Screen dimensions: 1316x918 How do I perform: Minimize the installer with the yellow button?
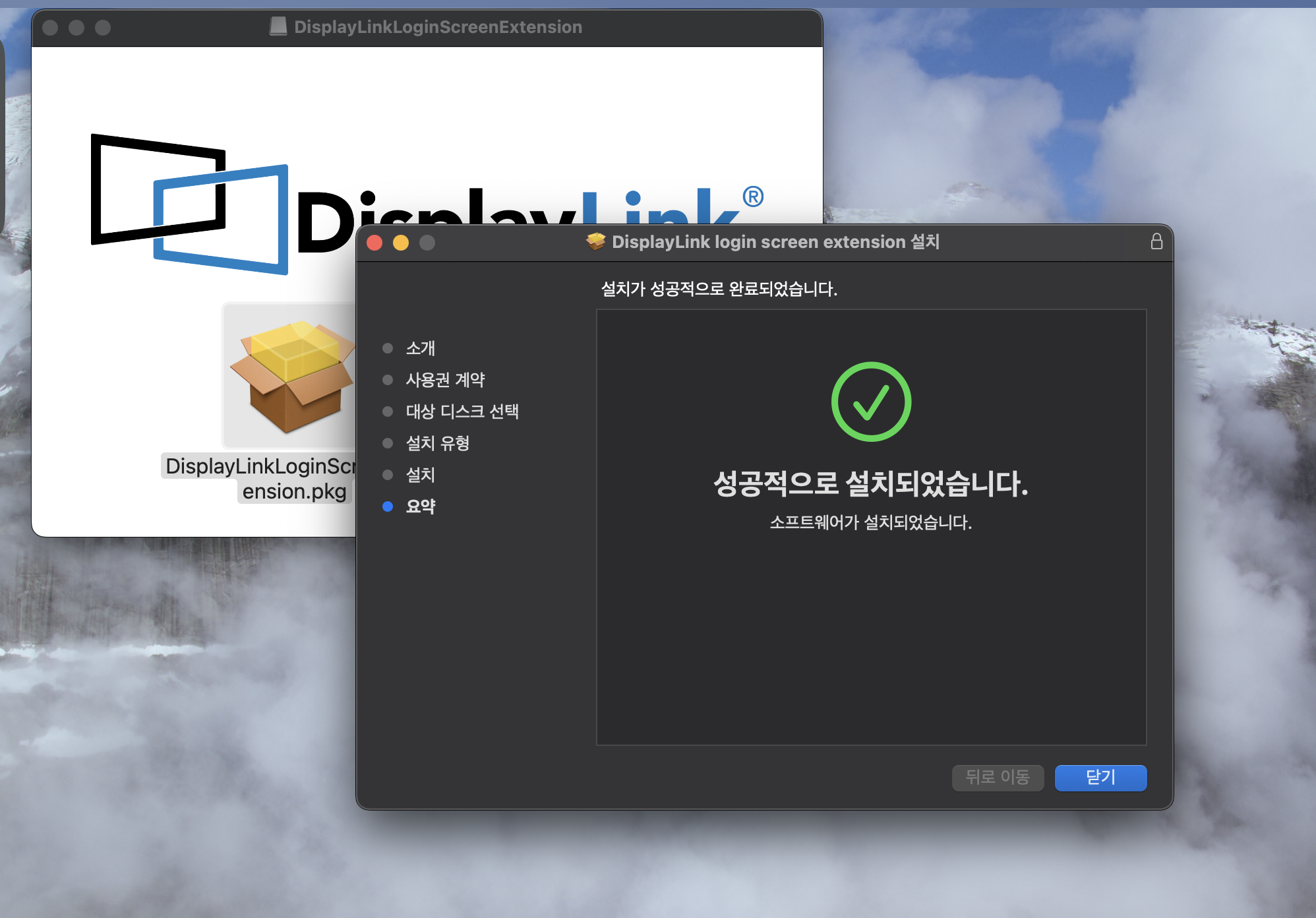[x=401, y=243]
